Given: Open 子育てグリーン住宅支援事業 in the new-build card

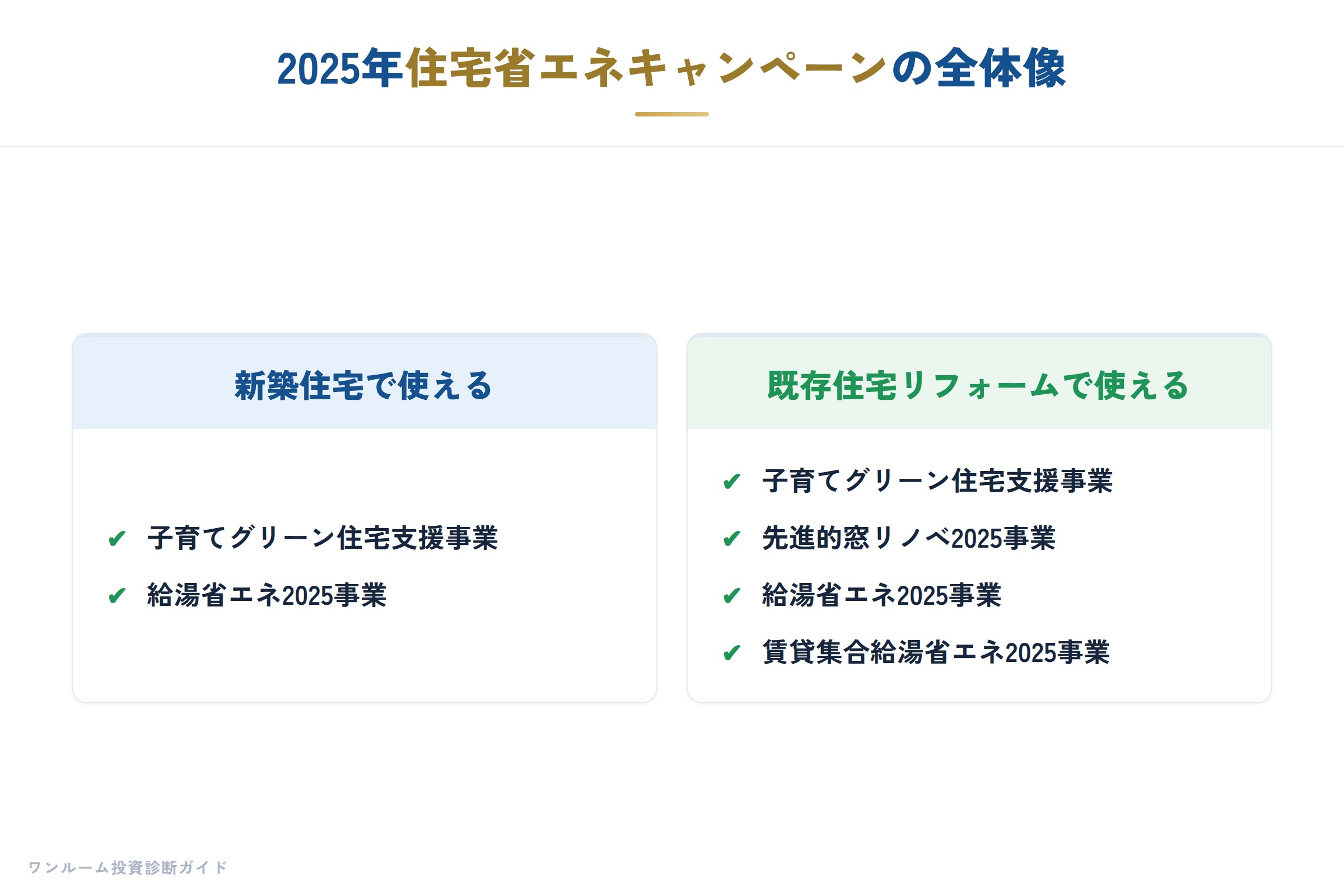Looking at the screenshot, I should click(x=323, y=538).
